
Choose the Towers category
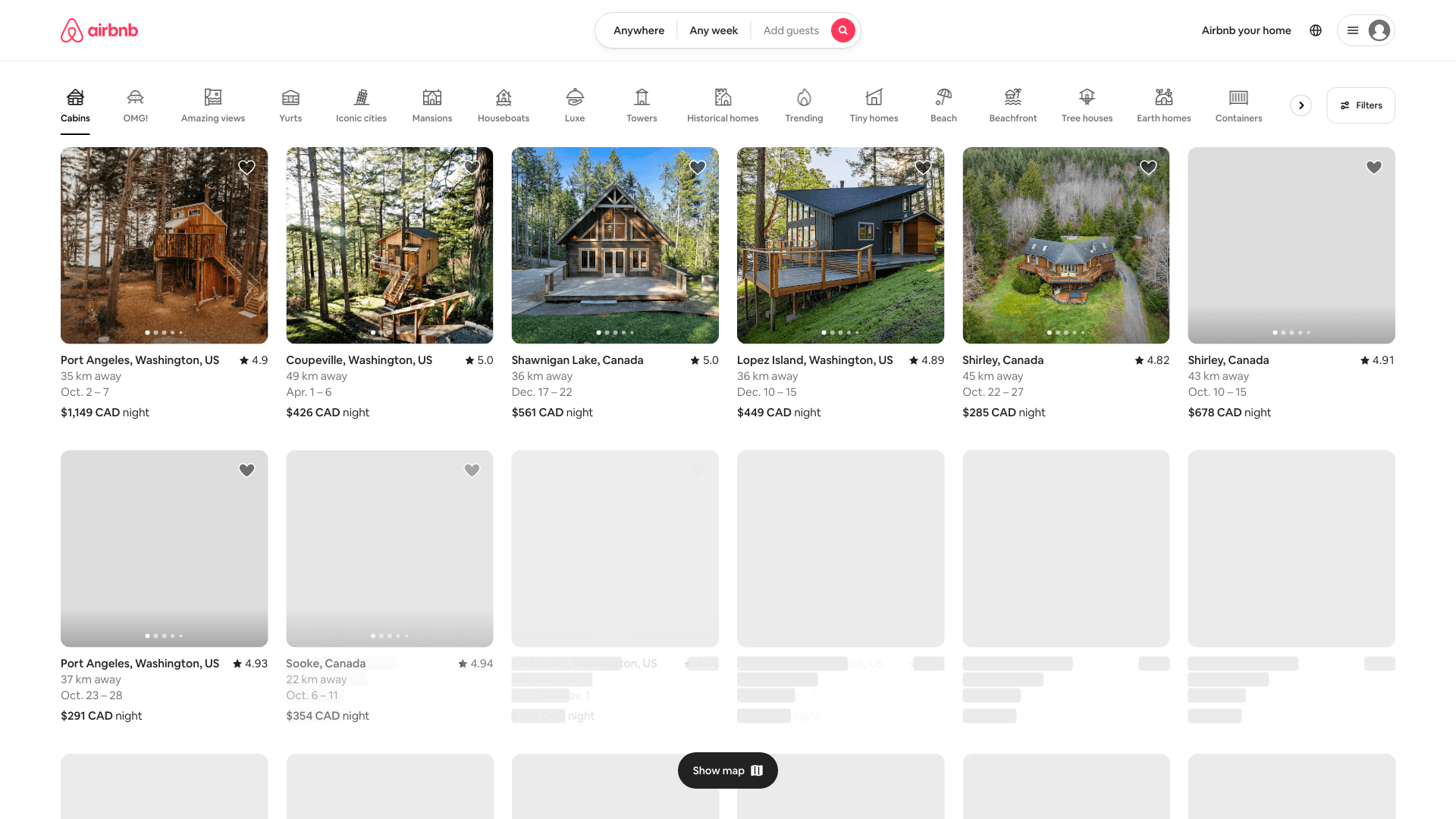tap(642, 106)
